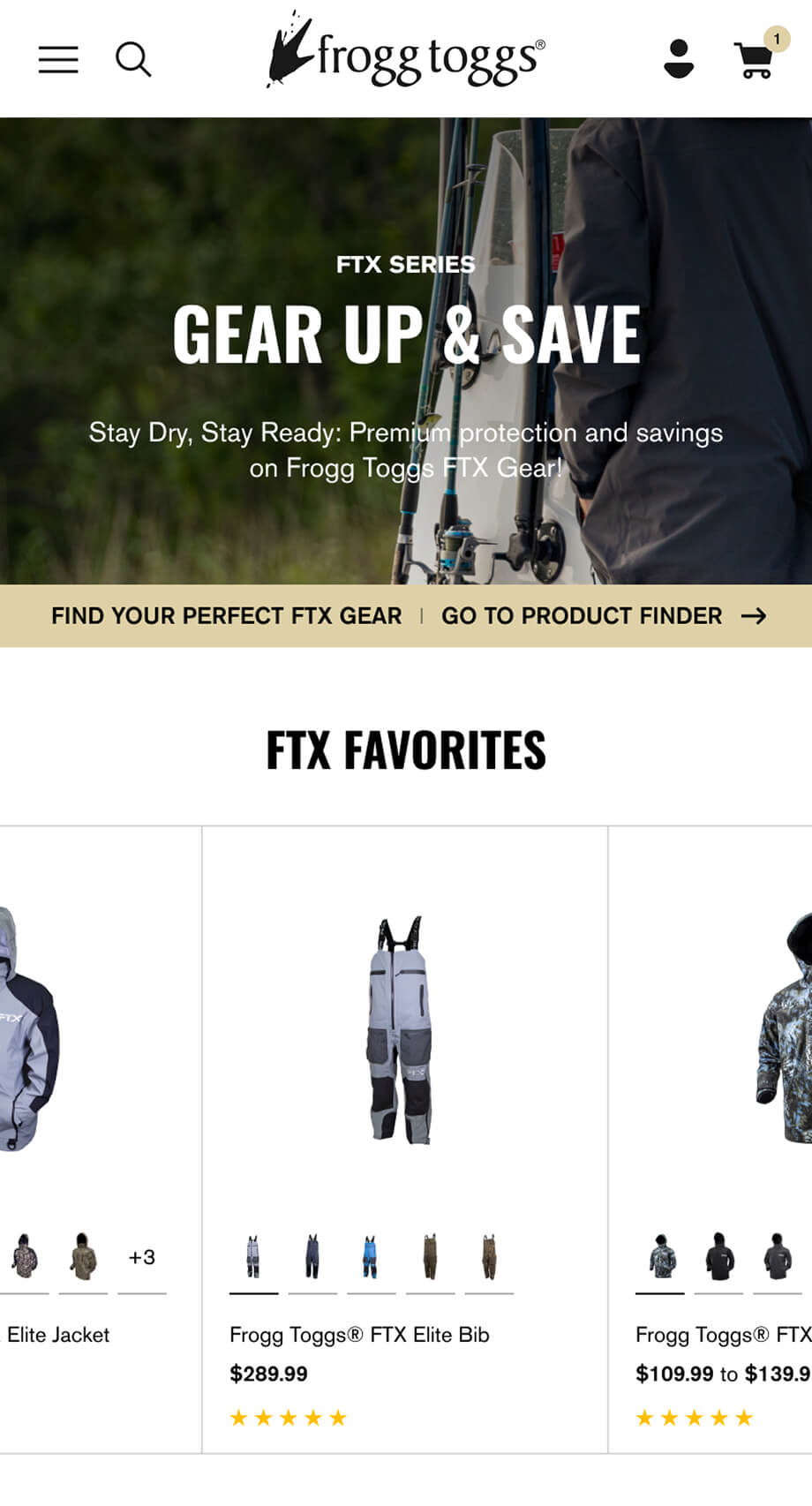The height and width of the screenshot is (1506, 812).
Task: Select the blue FTX Elite Bib color swatch
Action: (371, 1256)
